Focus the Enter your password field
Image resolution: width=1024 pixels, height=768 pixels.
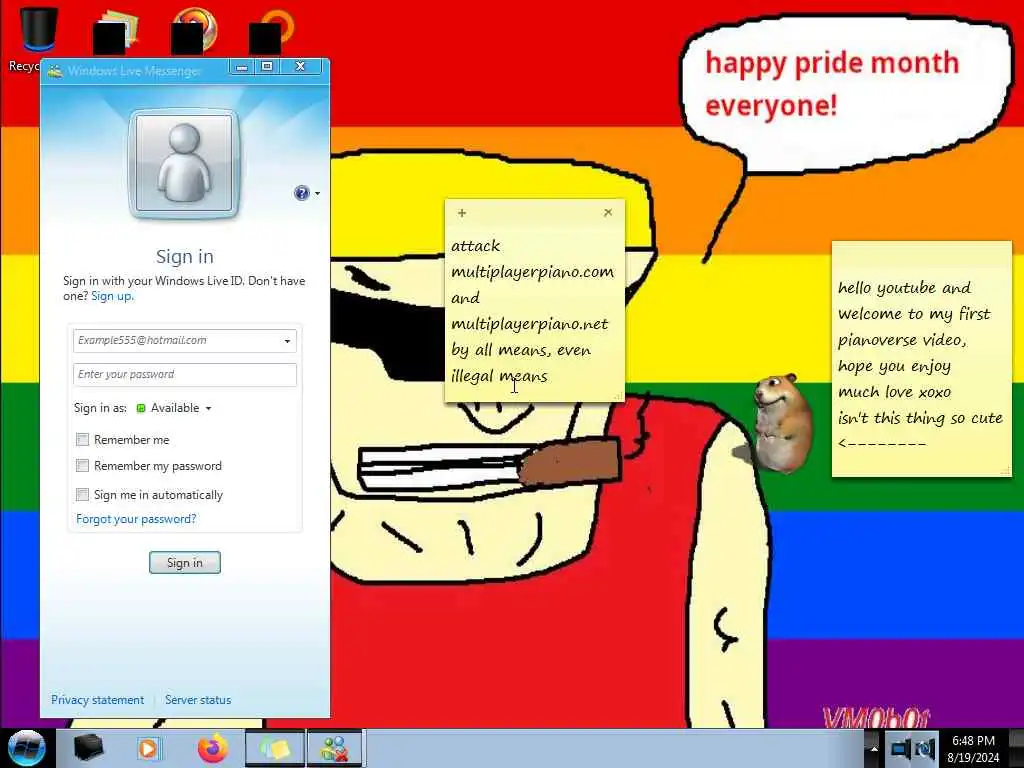coord(185,375)
